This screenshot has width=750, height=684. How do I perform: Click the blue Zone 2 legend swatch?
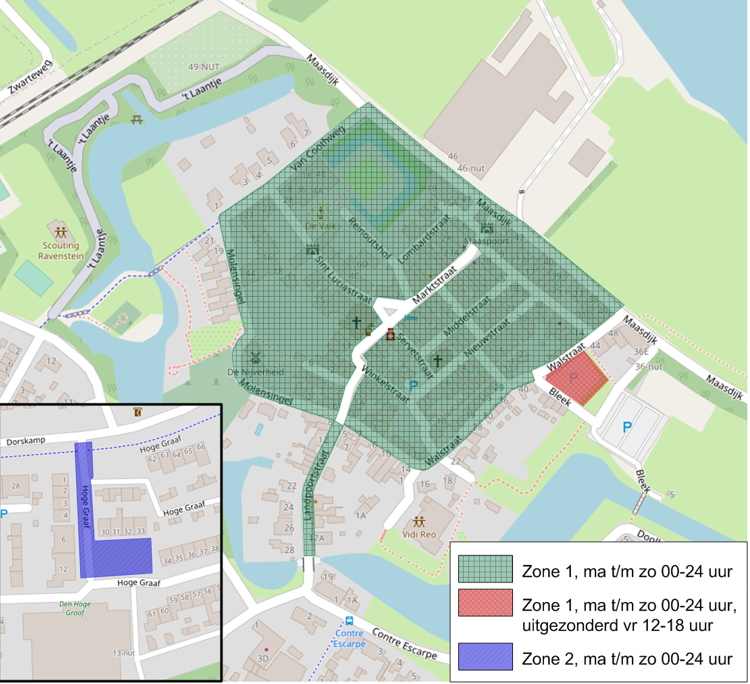(x=485, y=656)
